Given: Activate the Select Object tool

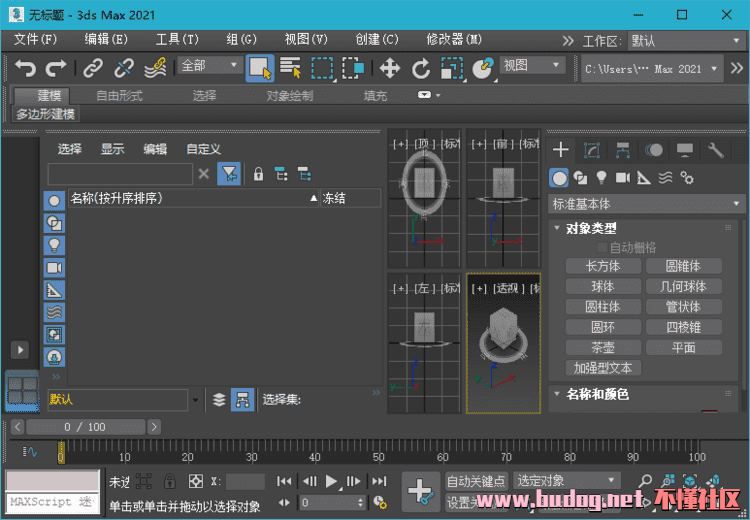Looking at the screenshot, I should click(260, 67).
